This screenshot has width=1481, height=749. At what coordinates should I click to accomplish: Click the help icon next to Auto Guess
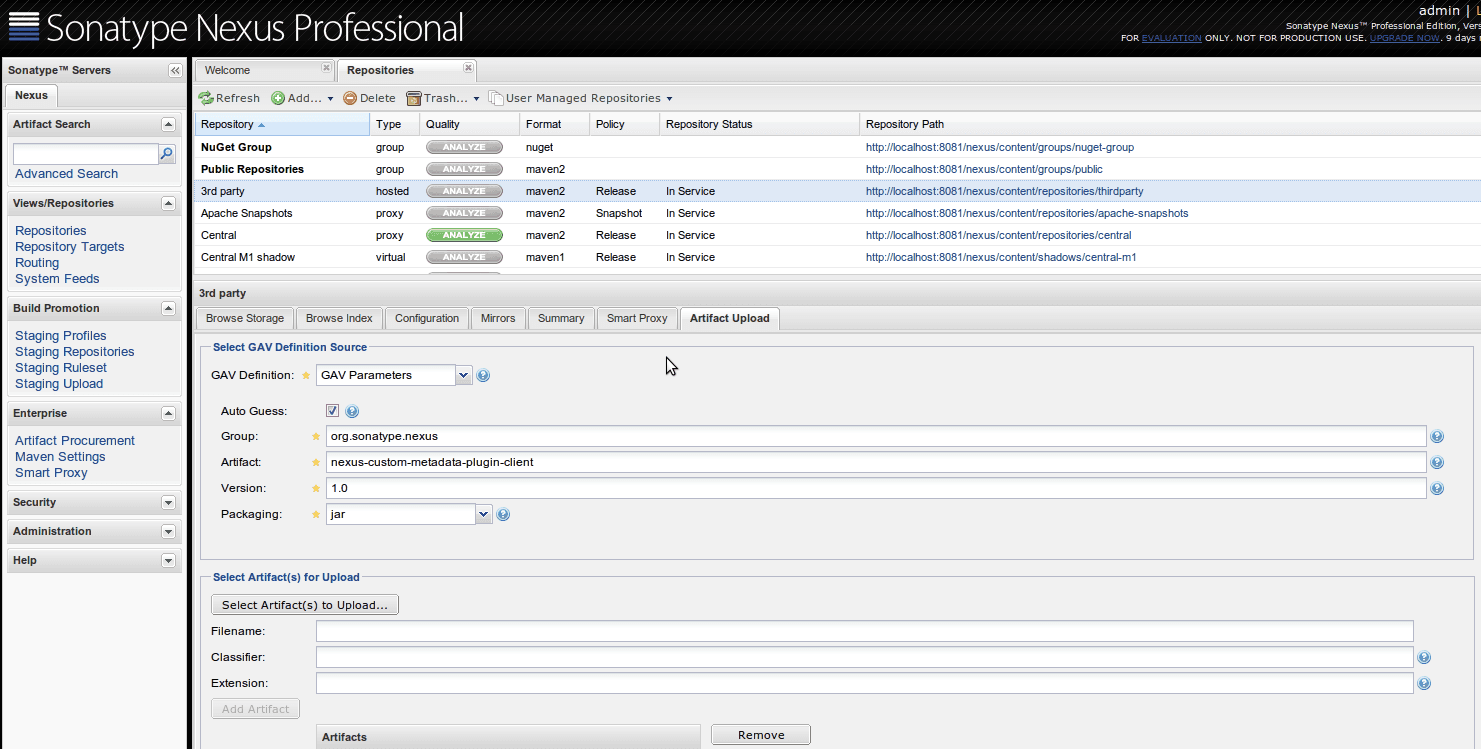[x=352, y=411]
